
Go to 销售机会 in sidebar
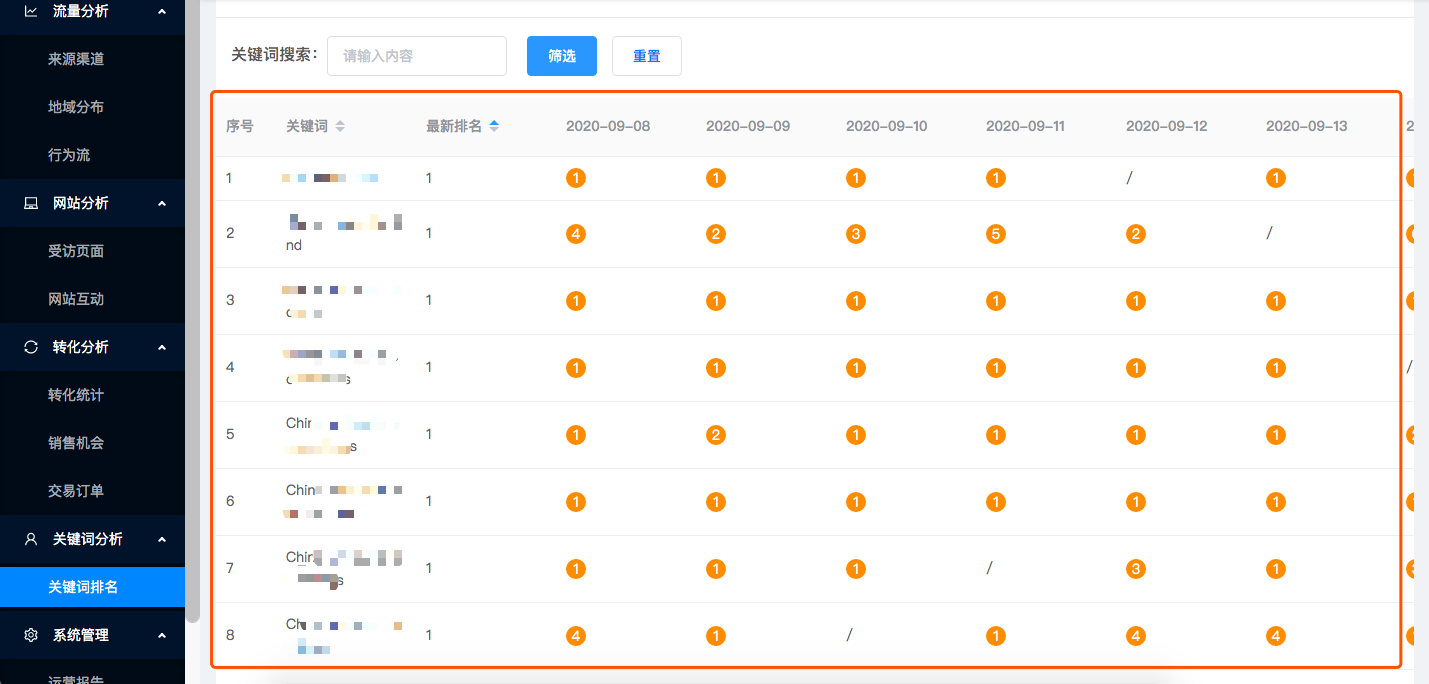pyautogui.click(x=76, y=443)
